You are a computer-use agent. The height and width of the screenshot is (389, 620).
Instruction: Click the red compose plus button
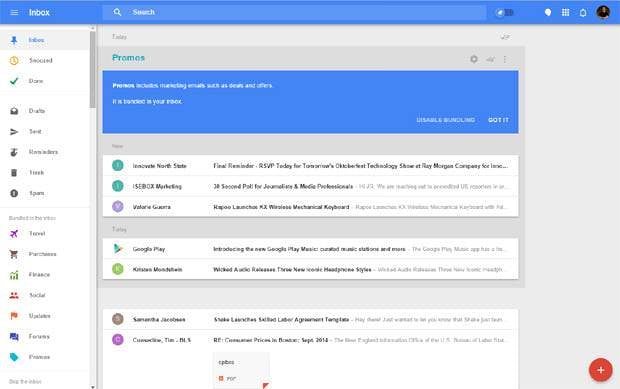601,370
